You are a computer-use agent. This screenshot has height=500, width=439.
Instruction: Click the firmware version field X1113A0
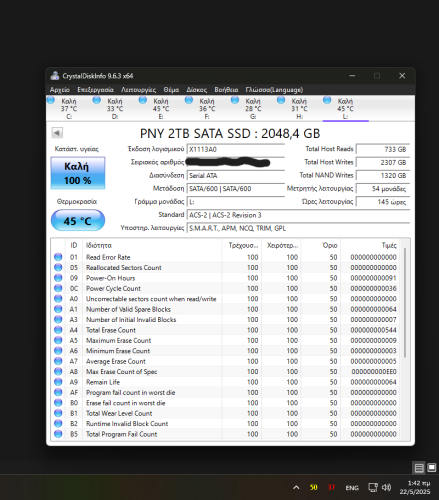[x=235, y=149]
